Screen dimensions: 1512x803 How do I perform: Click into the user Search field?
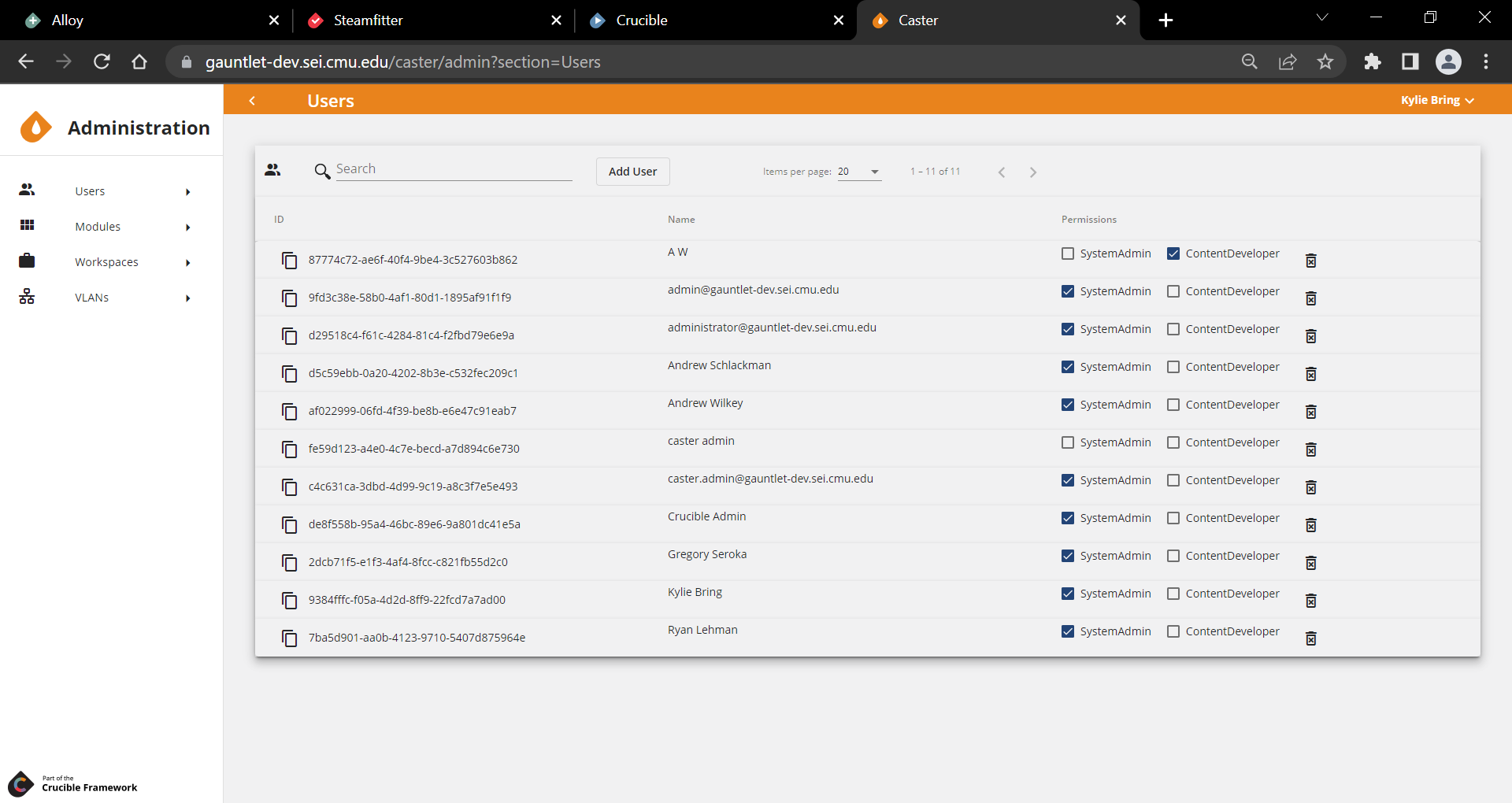(453, 169)
